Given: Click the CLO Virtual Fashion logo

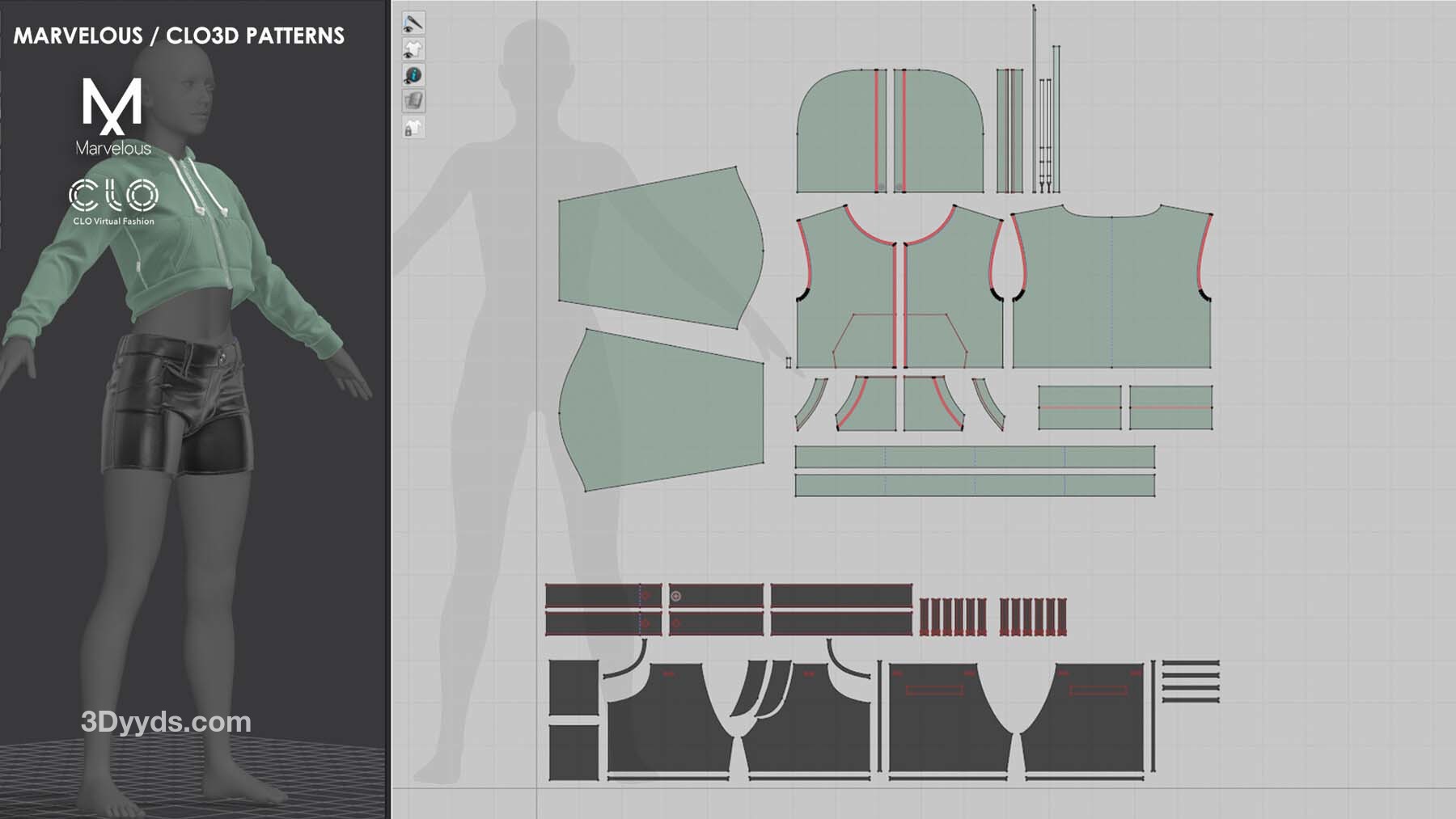Looking at the screenshot, I should coord(113,202).
